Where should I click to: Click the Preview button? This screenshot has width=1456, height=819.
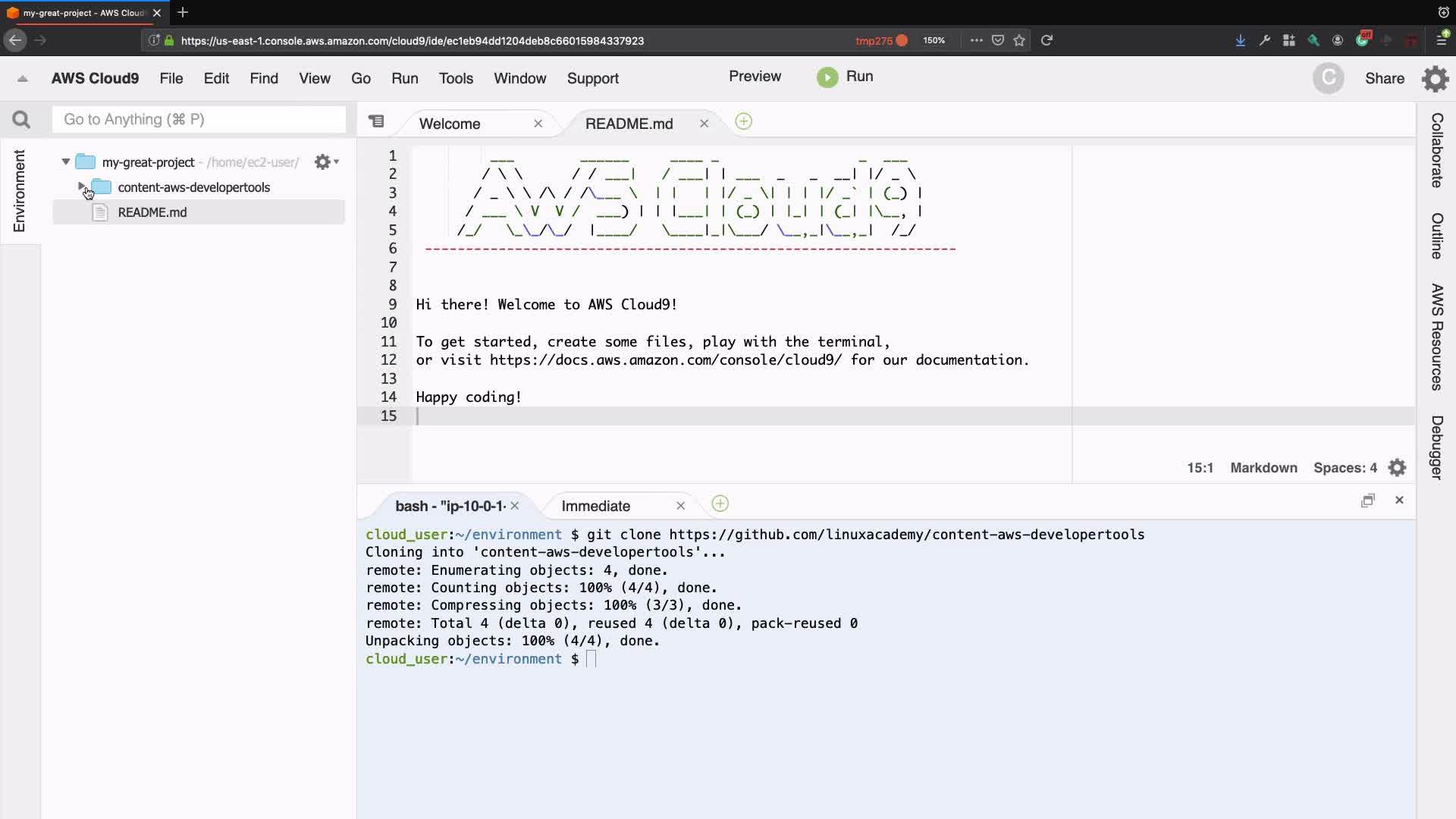[x=754, y=77]
